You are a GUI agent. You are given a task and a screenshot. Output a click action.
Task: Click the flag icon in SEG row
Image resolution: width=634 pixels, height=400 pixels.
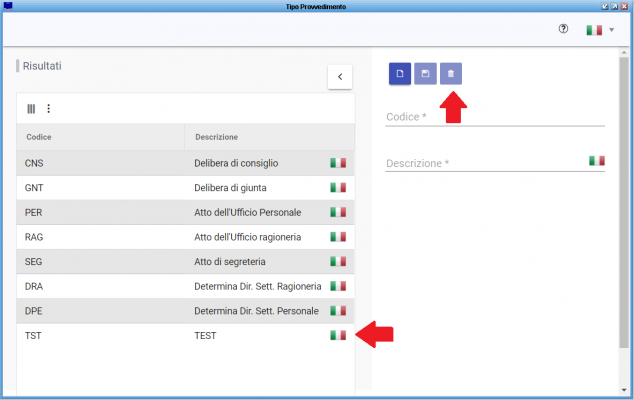coord(338,262)
